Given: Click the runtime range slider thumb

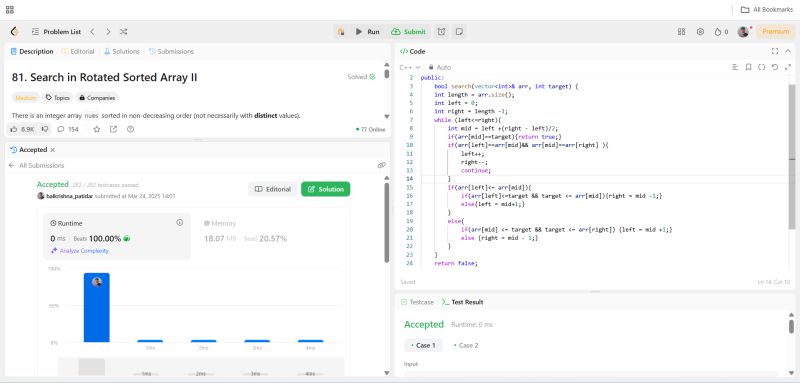Looking at the screenshot, I should coord(92,367).
